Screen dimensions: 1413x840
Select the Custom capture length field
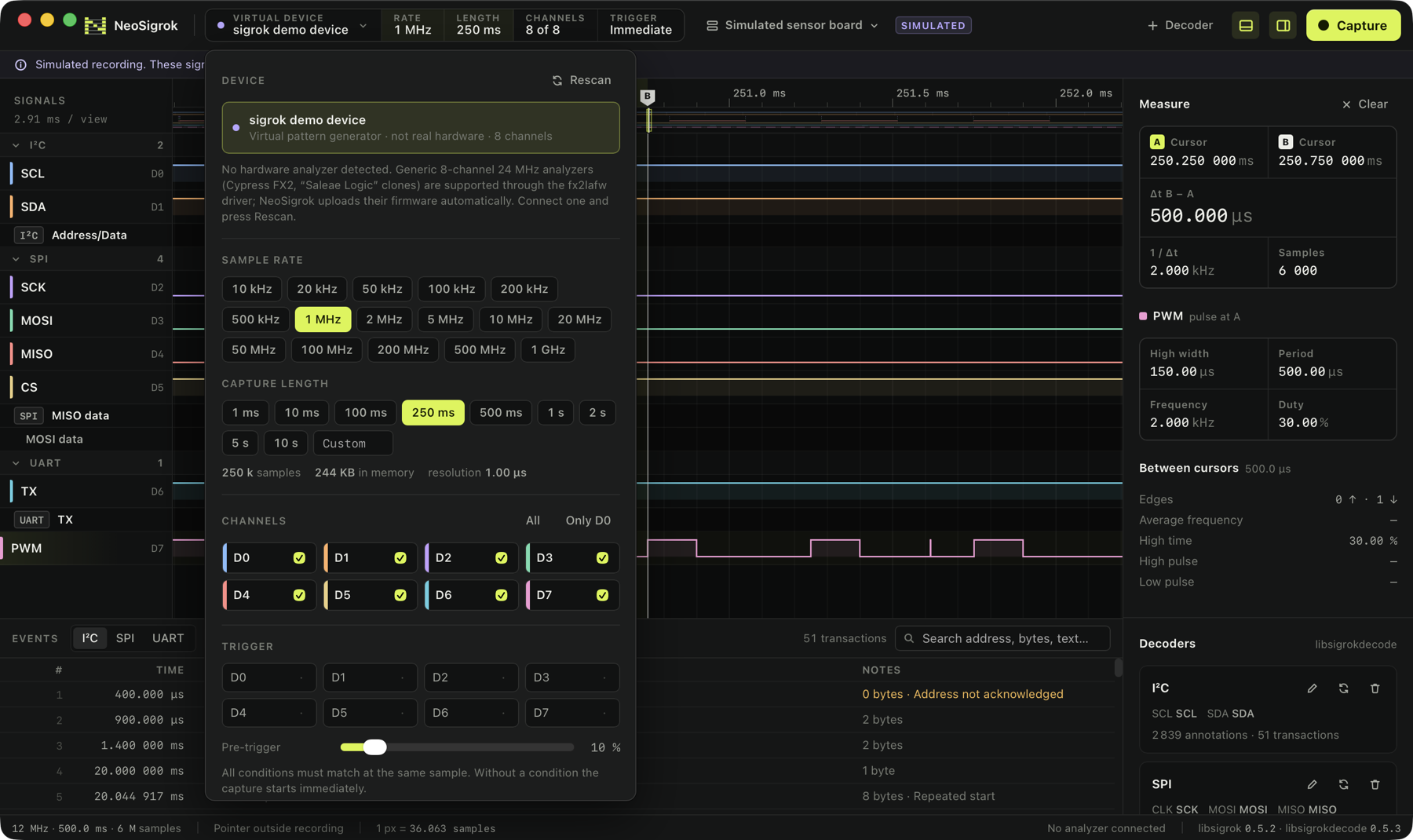point(352,444)
